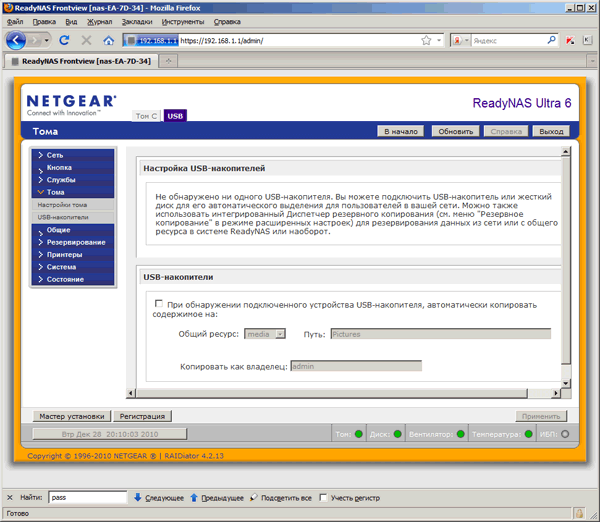Switch to the Том C tab
The width and height of the screenshot is (600, 522).
[x=146, y=116]
